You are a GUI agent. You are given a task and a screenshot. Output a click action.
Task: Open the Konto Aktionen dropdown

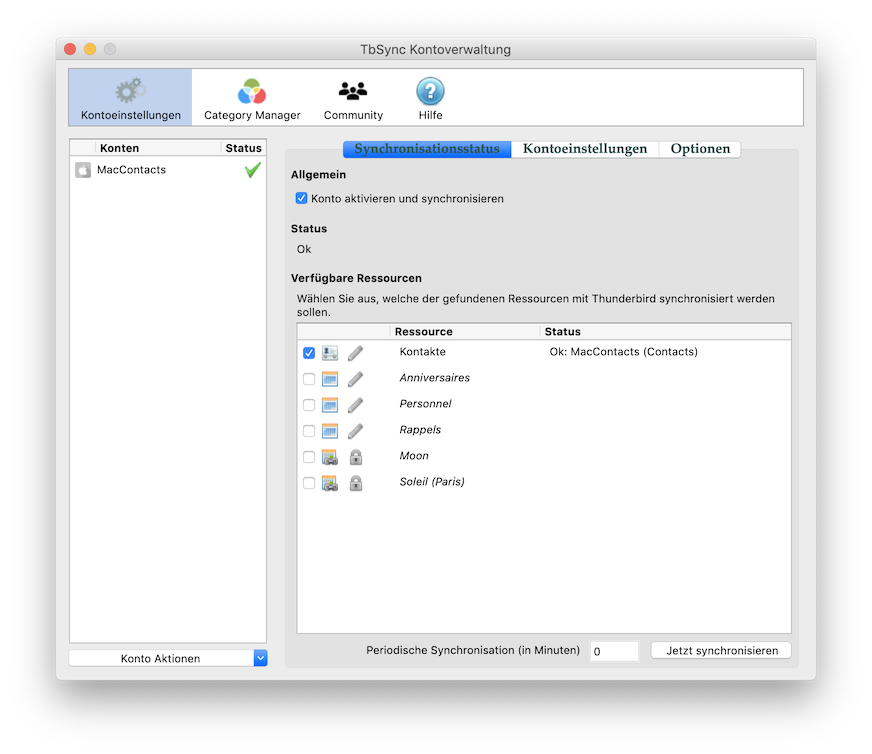pos(168,658)
